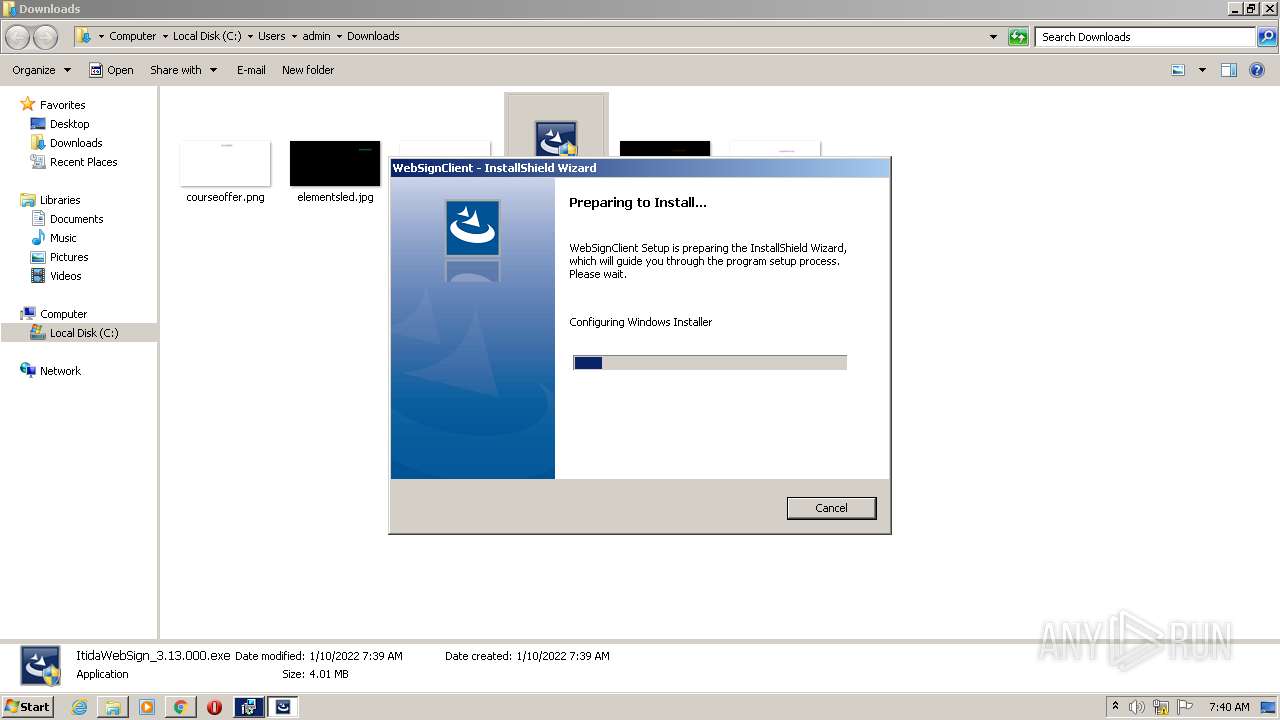Toggle the preview pane
1280x720 pixels.
tap(1229, 70)
